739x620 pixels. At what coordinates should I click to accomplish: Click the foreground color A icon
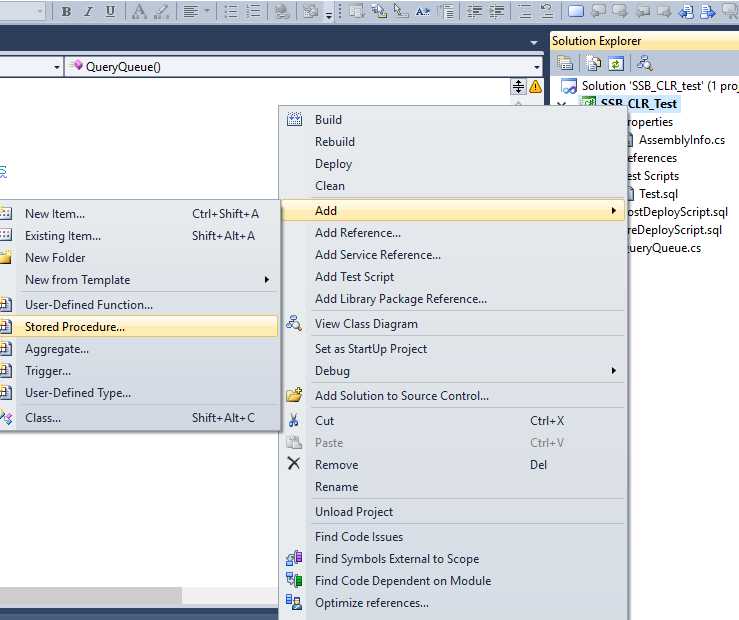[x=139, y=11]
